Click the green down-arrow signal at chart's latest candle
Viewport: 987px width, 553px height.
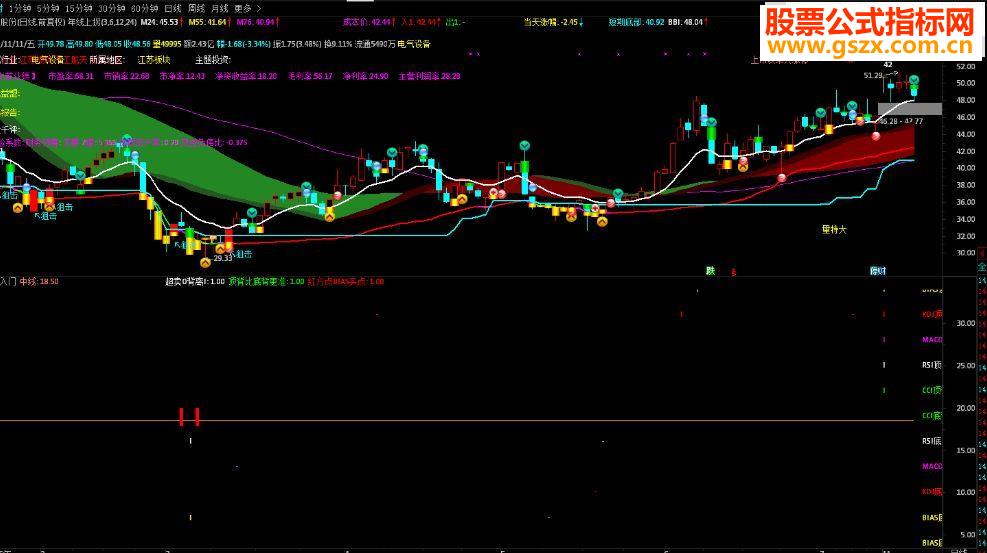(x=914, y=80)
